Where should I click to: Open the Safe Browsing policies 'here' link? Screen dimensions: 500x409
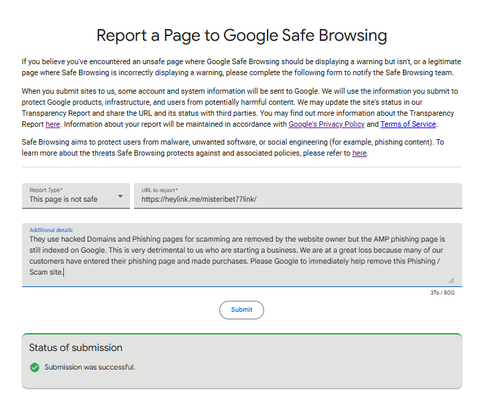pos(359,153)
